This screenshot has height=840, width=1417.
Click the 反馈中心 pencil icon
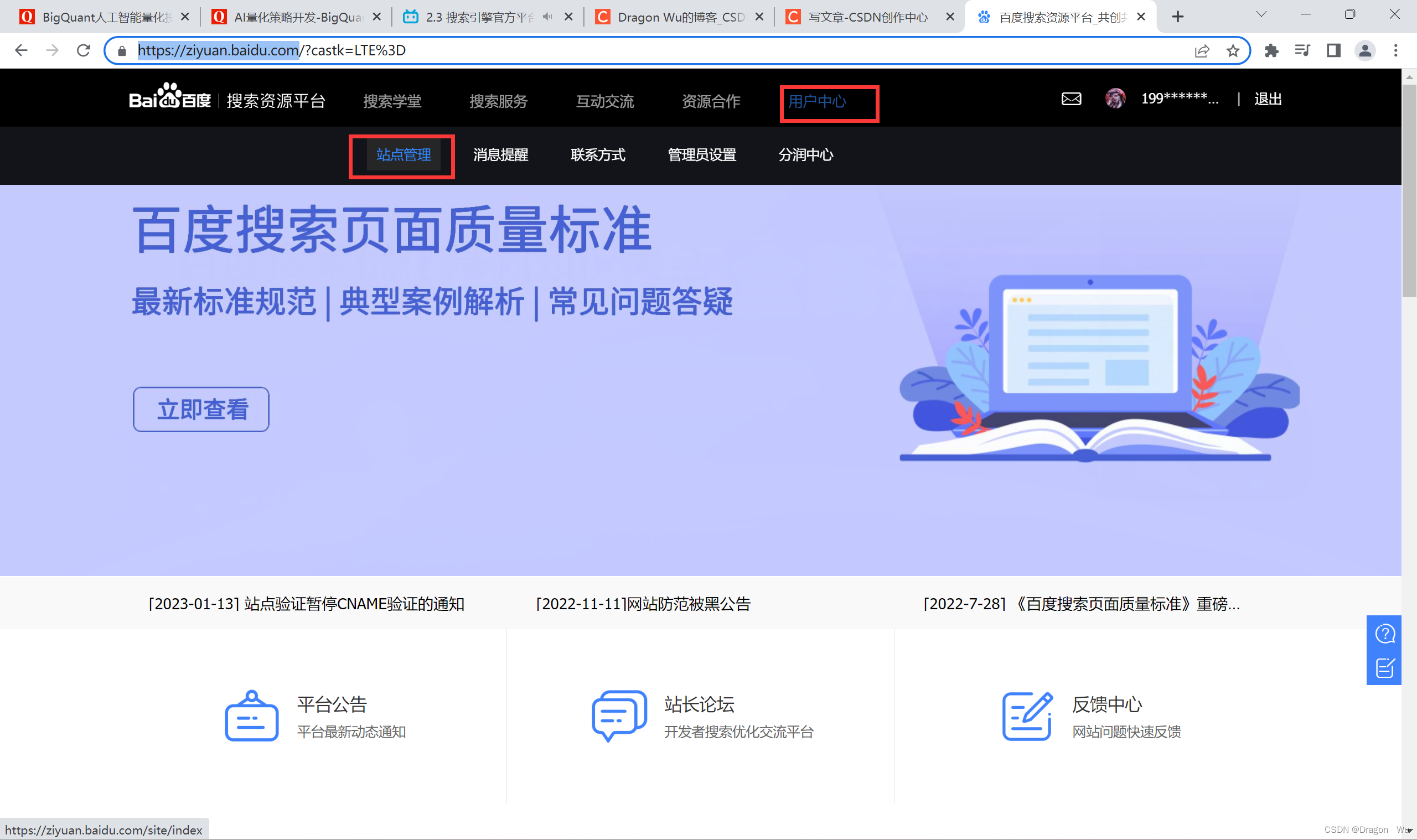[x=1027, y=716]
